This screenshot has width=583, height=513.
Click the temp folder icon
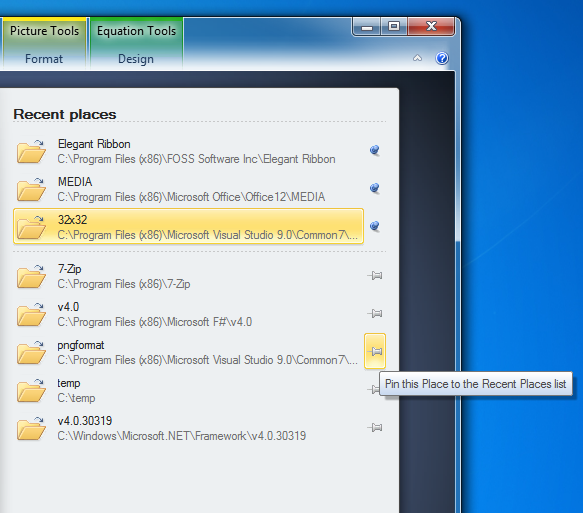[31, 390]
